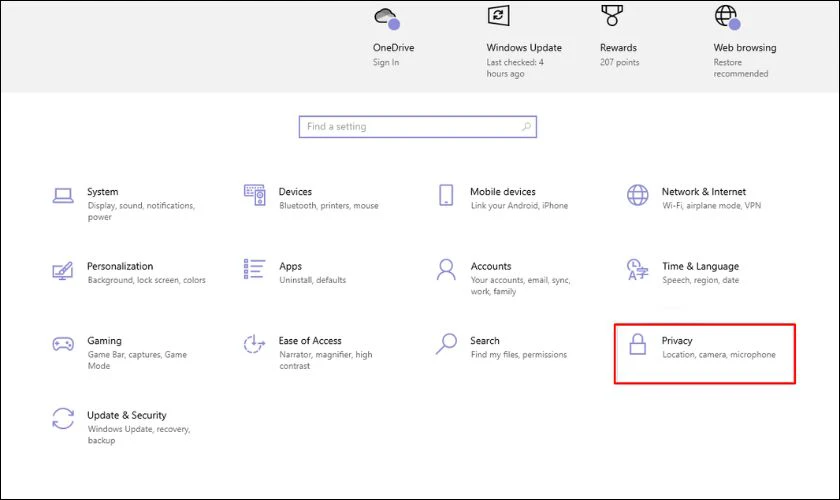Click the Windows Update refresh icon

click(x=498, y=16)
